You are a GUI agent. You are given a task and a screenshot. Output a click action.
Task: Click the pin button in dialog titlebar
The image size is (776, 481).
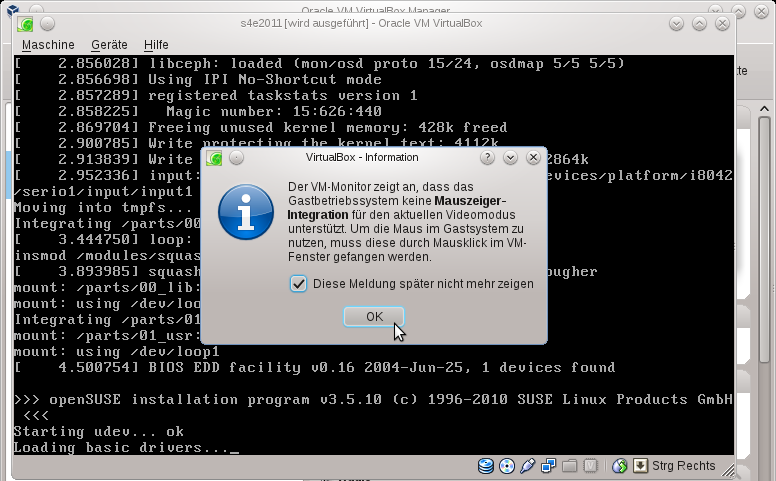pyautogui.click(x=237, y=158)
